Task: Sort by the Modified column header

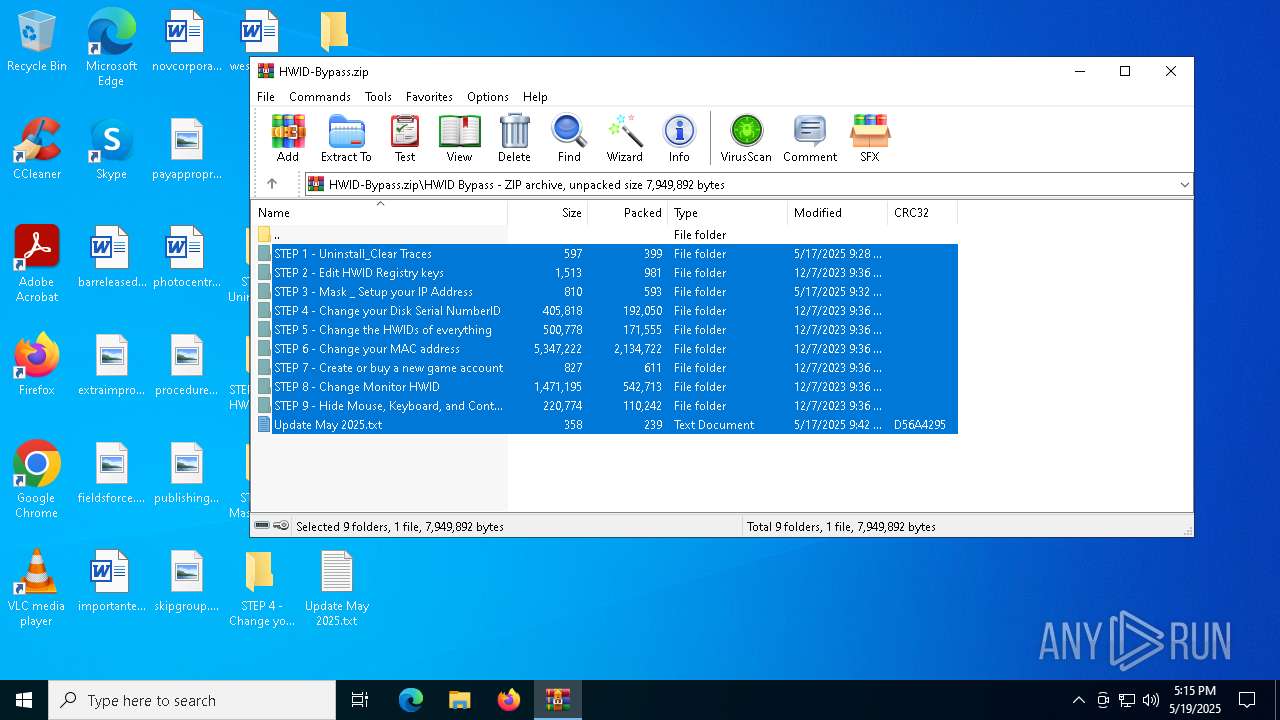Action: pyautogui.click(x=838, y=213)
